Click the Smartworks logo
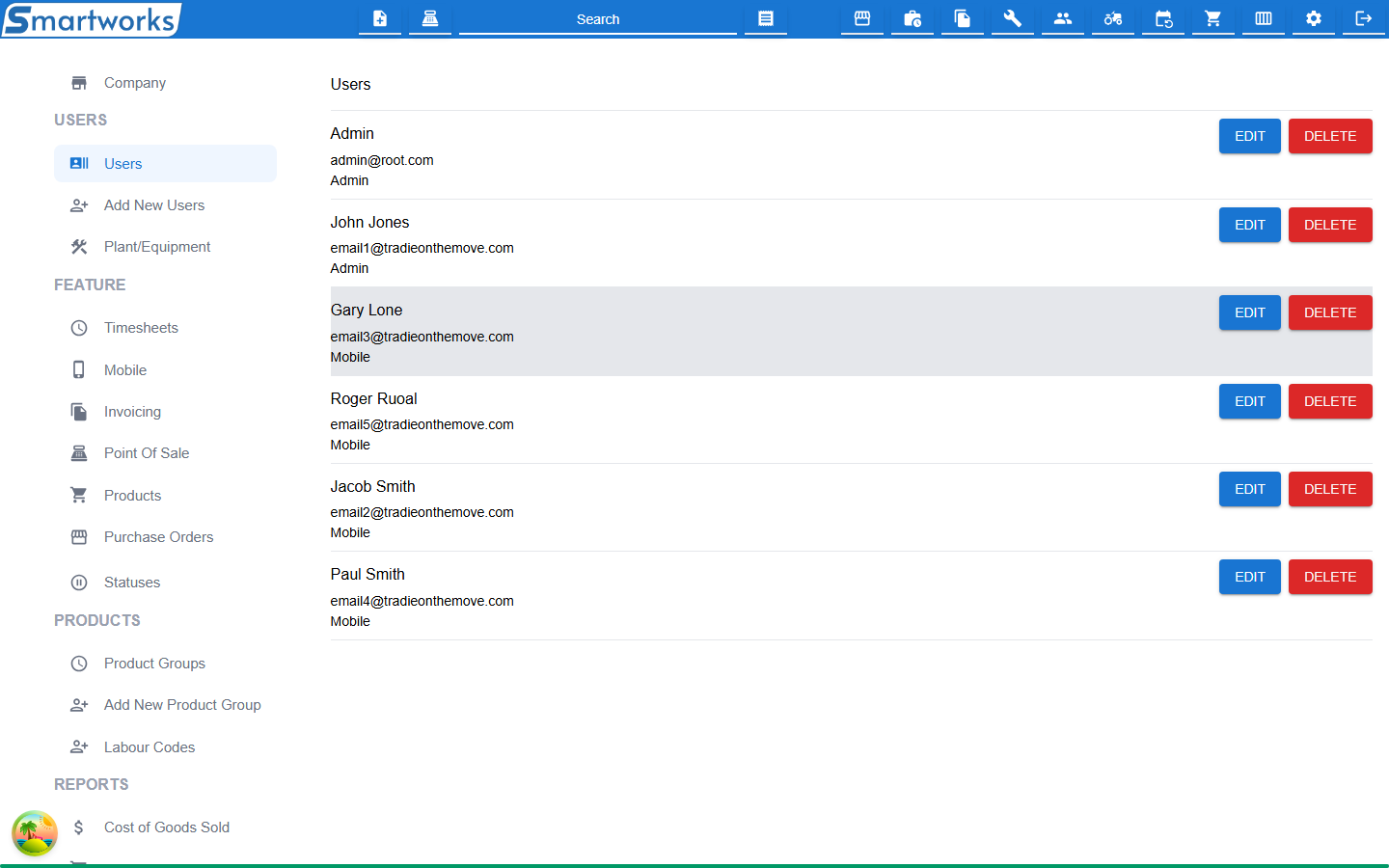This screenshot has height=868, width=1389. pyautogui.click(x=92, y=19)
